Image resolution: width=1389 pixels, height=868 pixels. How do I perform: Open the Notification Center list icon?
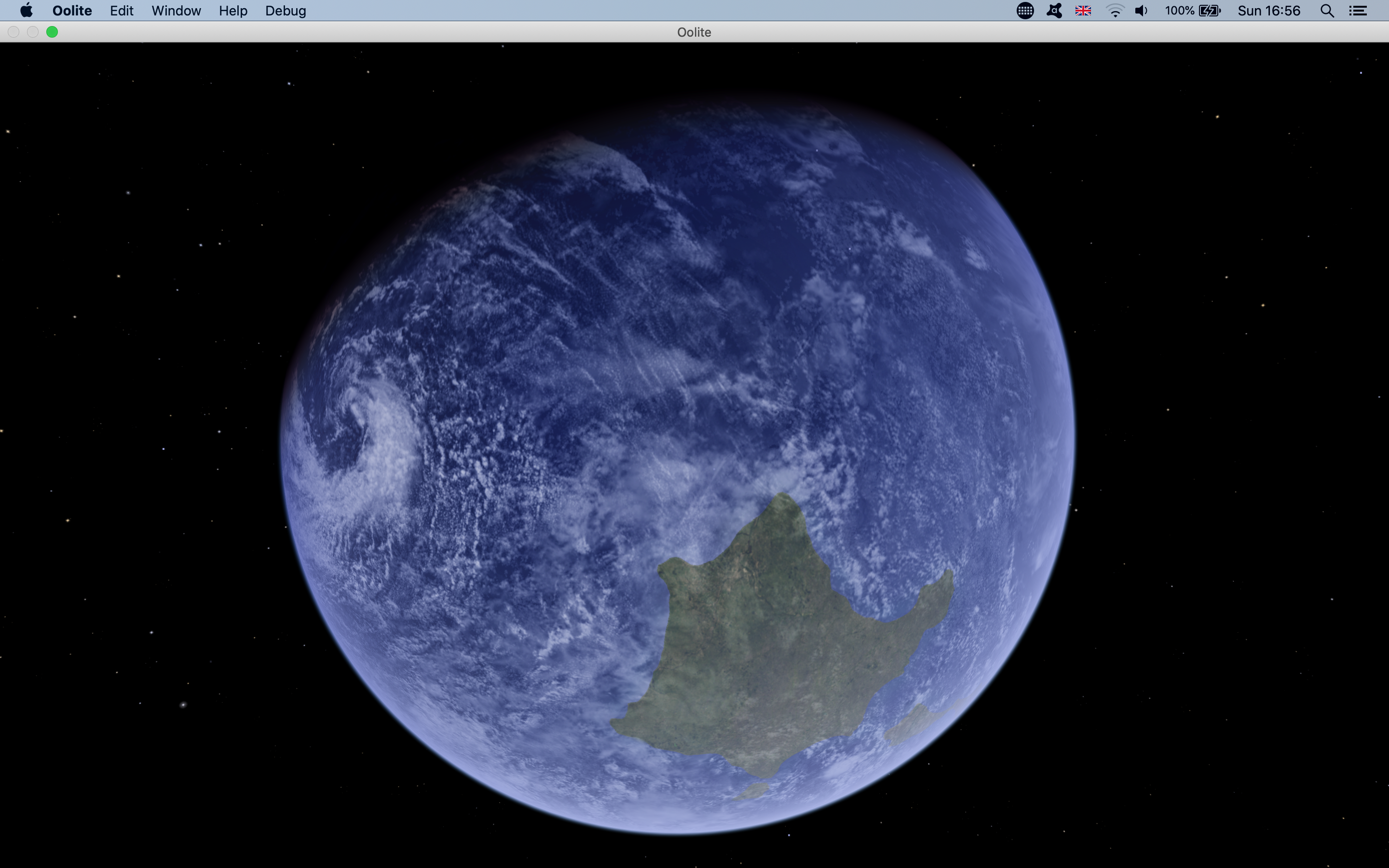click(1358, 10)
